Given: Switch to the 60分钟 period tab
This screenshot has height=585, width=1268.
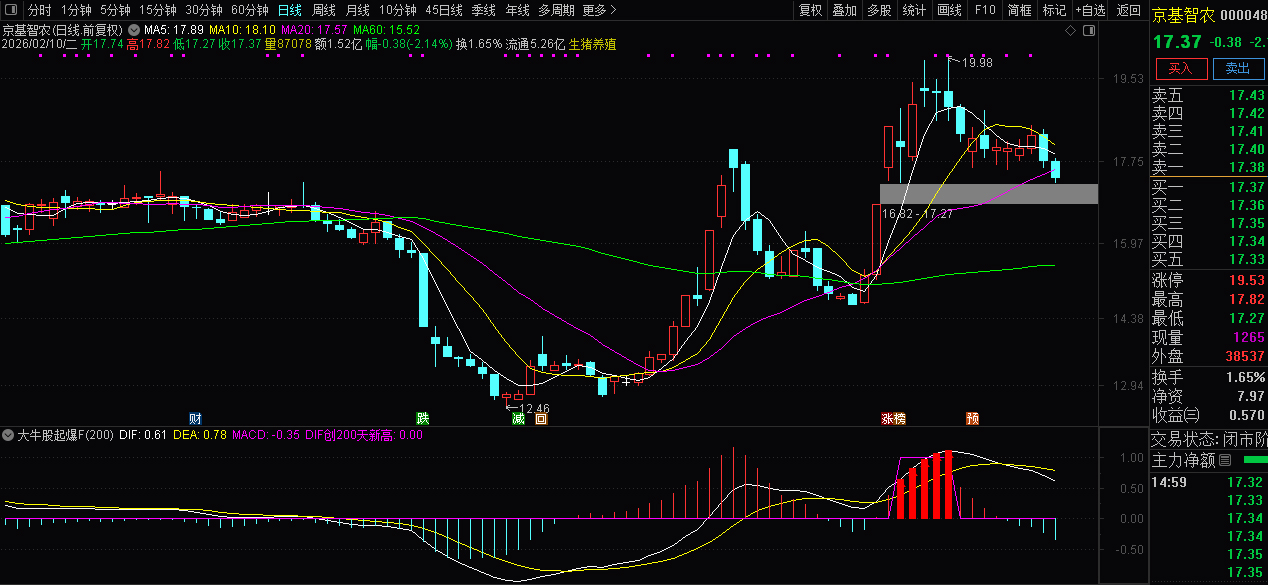Looking at the screenshot, I should click(250, 11).
